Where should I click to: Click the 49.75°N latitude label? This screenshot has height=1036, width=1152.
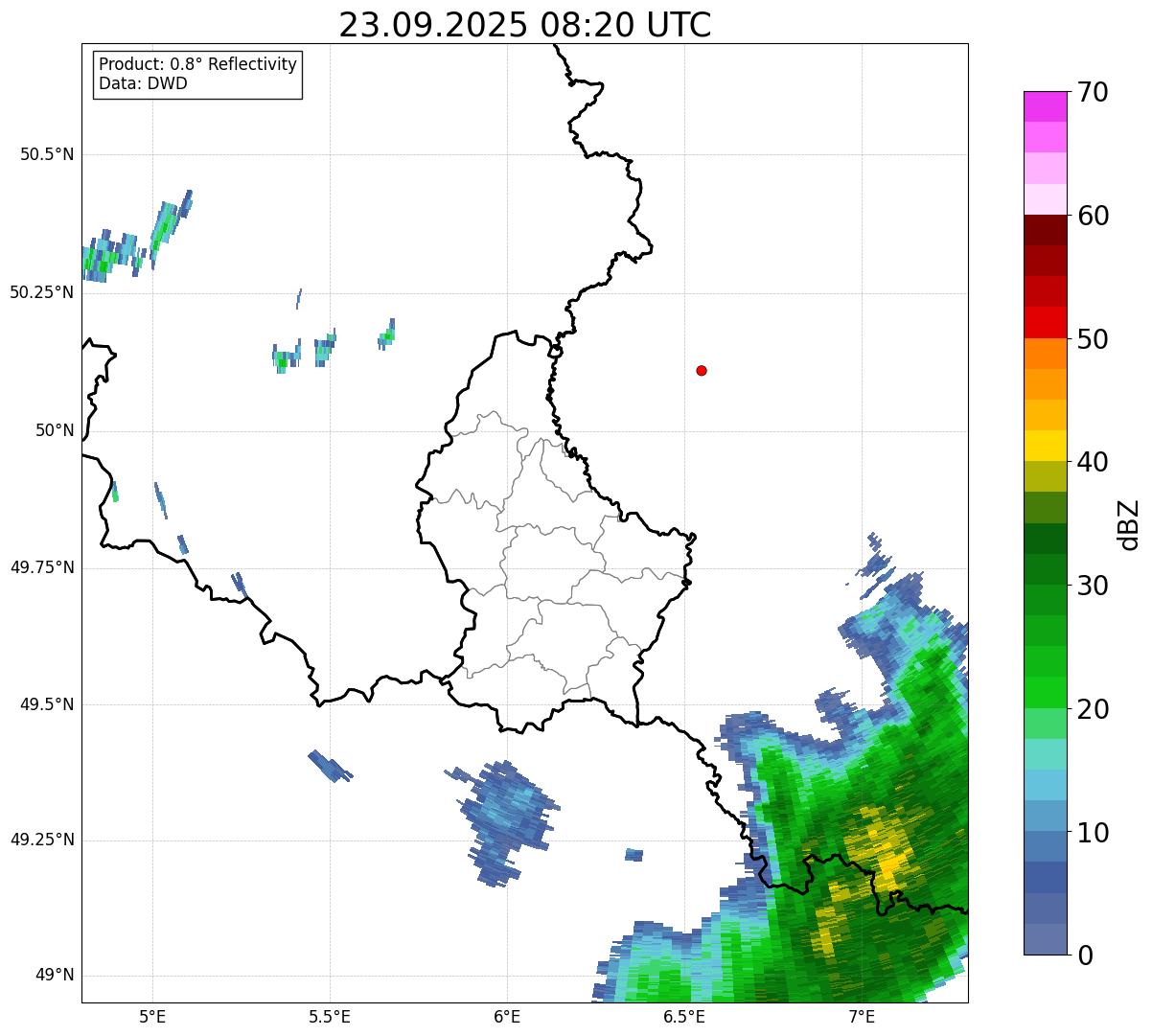(42, 567)
